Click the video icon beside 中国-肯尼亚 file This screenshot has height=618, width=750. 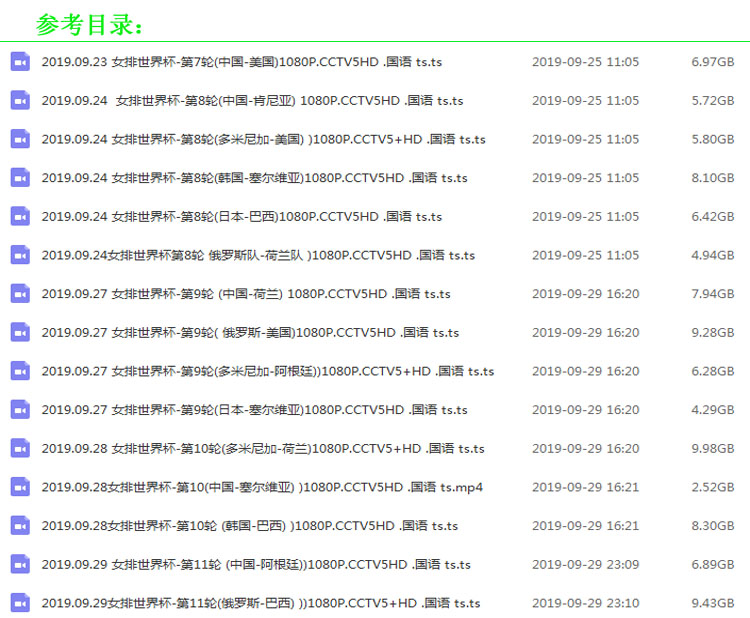tap(20, 101)
